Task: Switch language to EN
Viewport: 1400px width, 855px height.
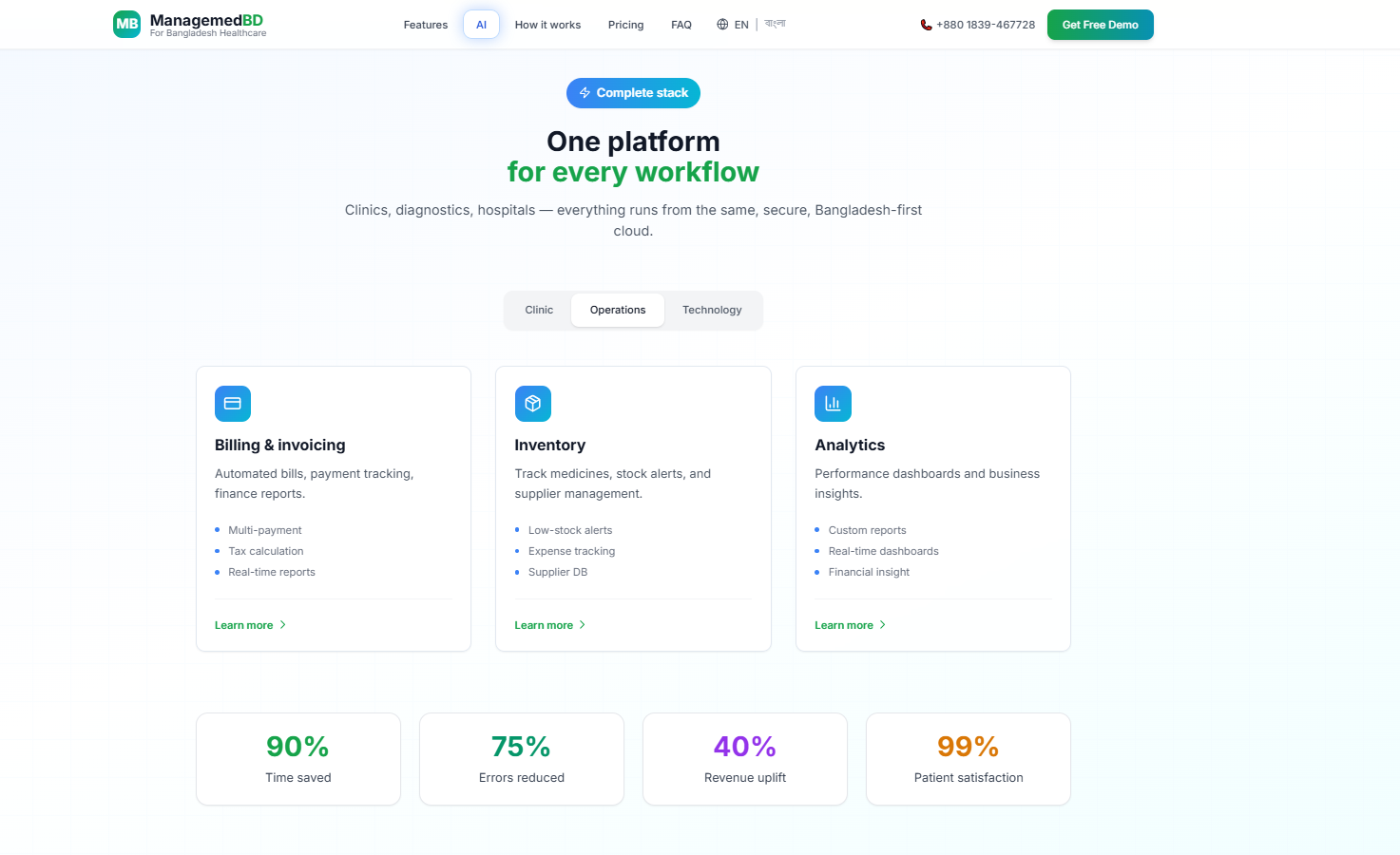Action: (x=741, y=25)
